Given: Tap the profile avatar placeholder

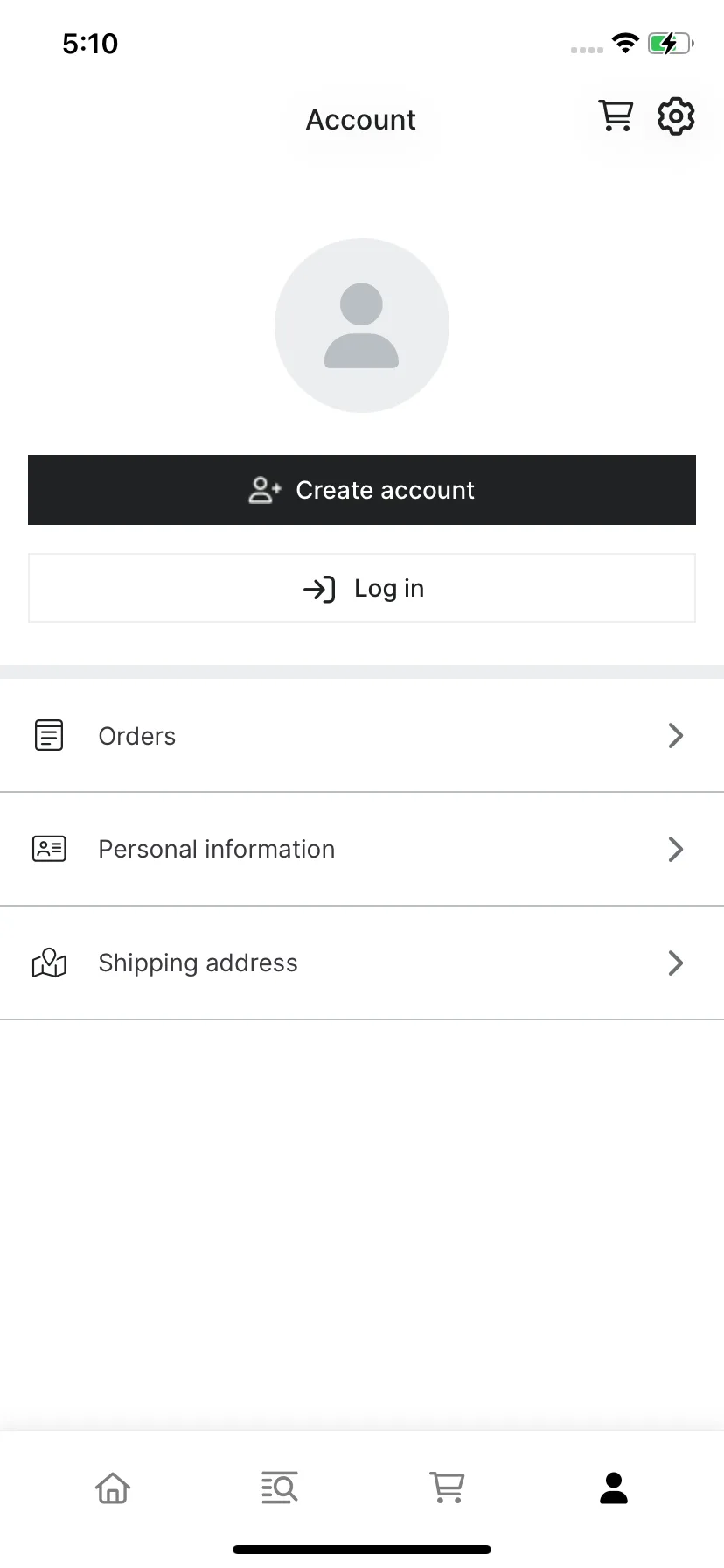Looking at the screenshot, I should (362, 325).
